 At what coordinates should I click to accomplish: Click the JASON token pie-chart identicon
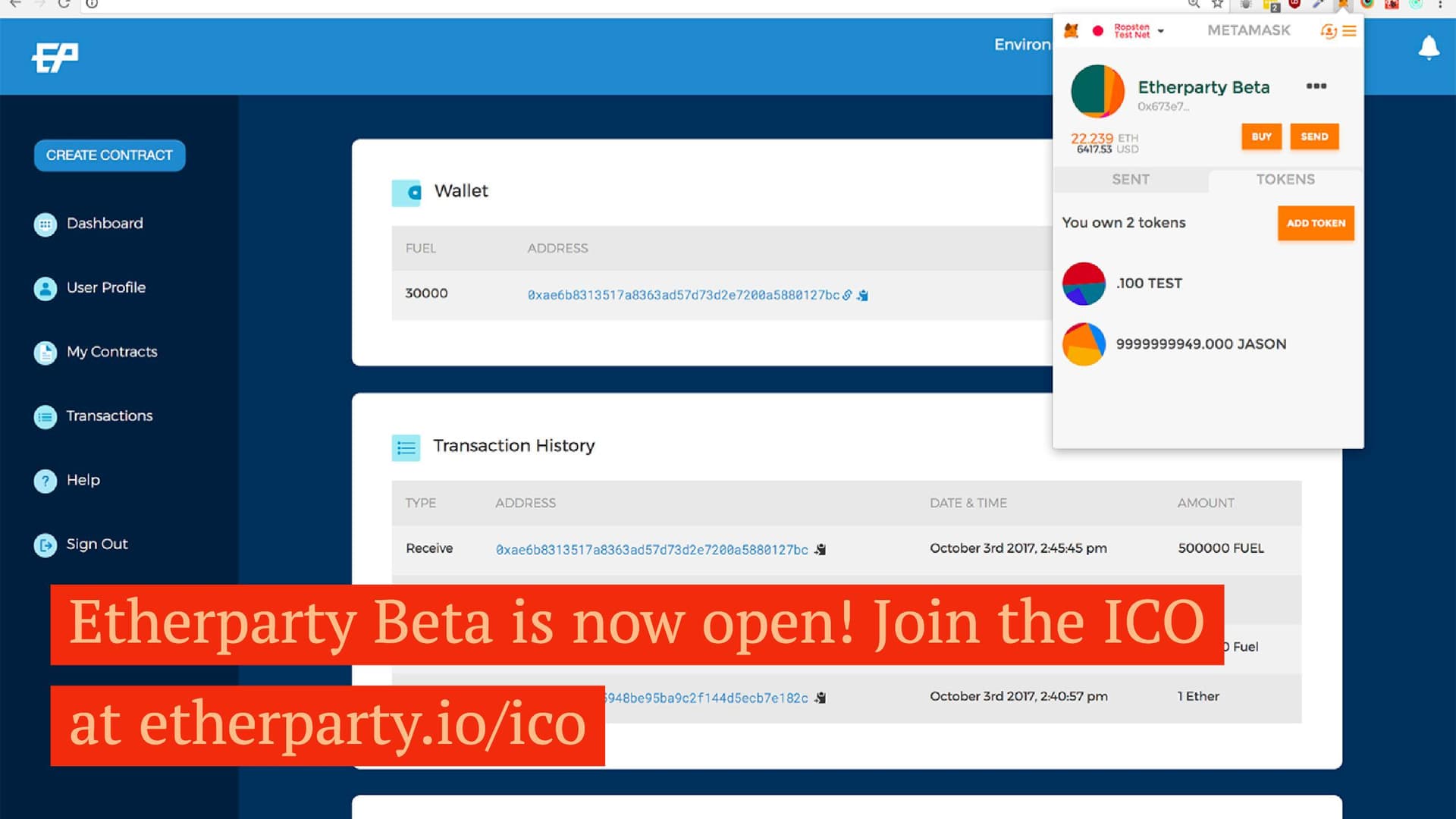point(1084,344)
